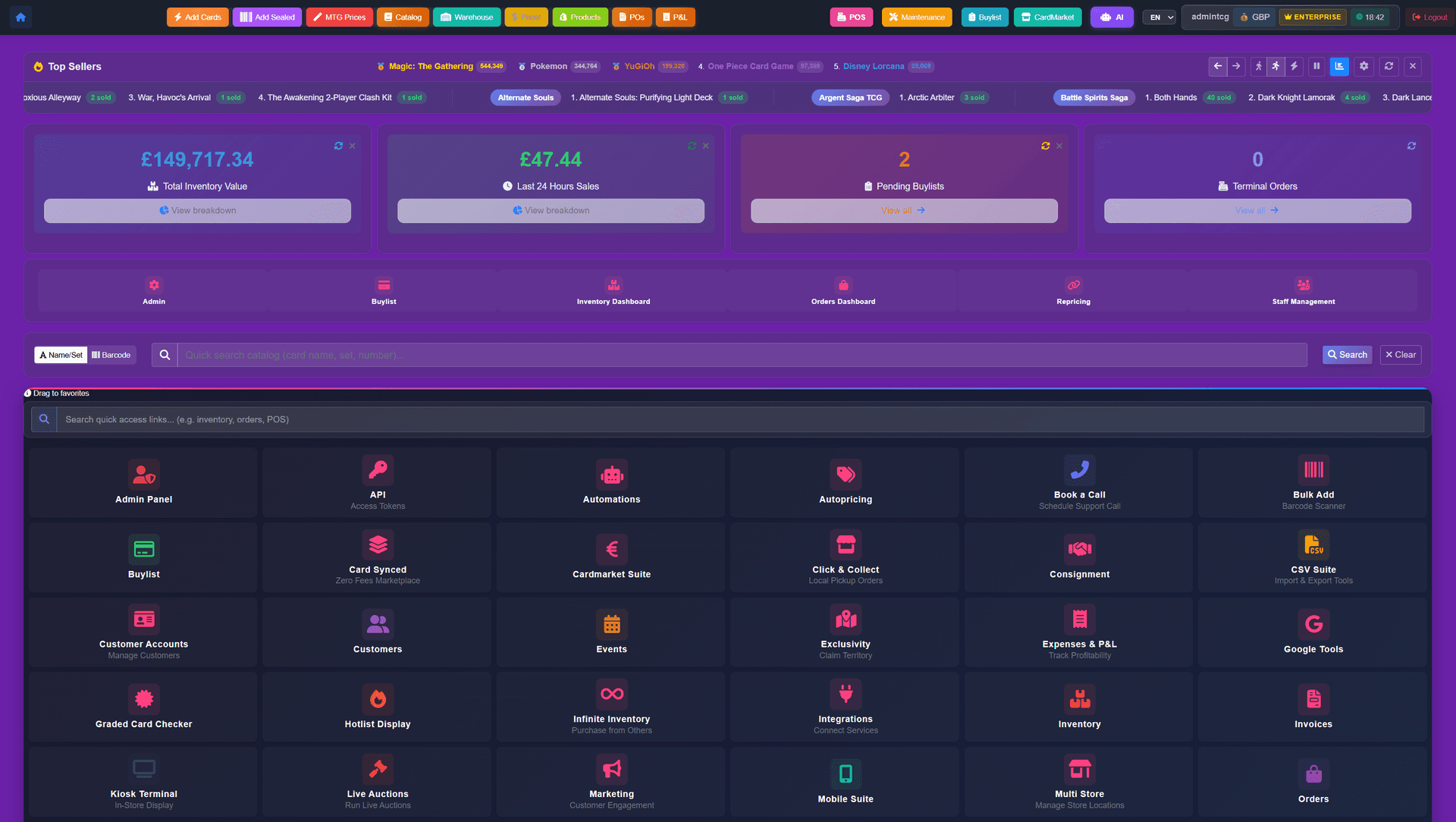The width and height of the screenshot is (1456, 822).
Task: Pause the Top Sellers ticker
Action: pyautogui.click(x=1316, y=66)
